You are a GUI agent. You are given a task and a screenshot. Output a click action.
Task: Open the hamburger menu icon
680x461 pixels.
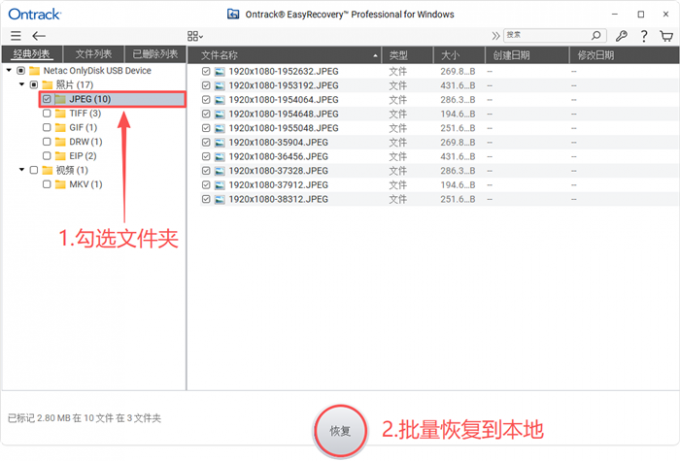tap(16, 36)
